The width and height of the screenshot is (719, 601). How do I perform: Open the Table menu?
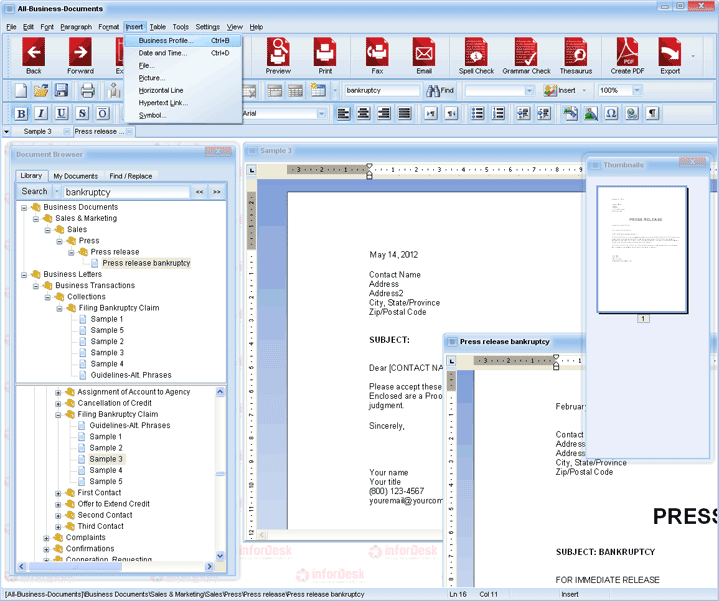(x=157, y=27)
